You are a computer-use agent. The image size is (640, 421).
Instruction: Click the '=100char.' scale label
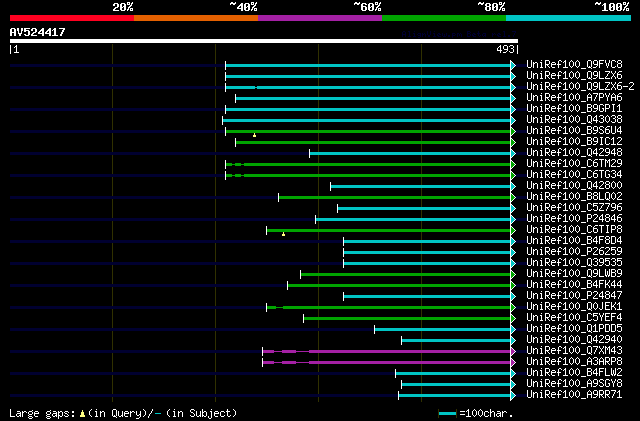pyautogui.click(x=486, y=413)
